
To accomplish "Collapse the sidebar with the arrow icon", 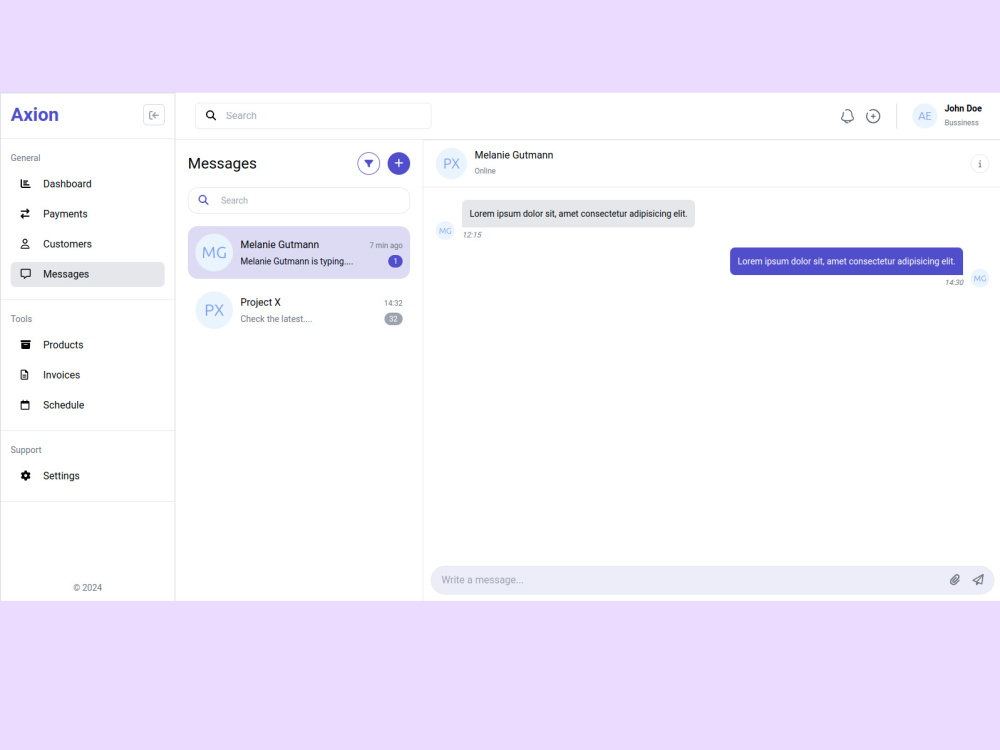I will [x=154, y=115].
